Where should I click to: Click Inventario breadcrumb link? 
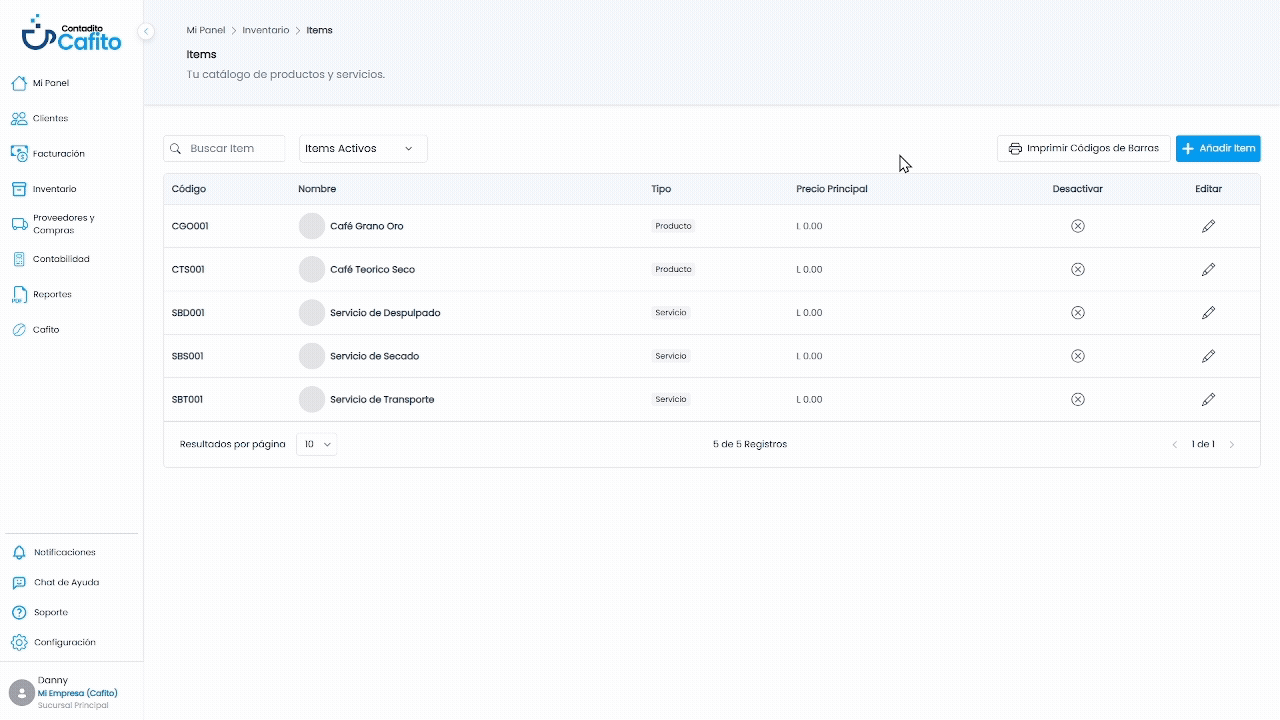265,30
